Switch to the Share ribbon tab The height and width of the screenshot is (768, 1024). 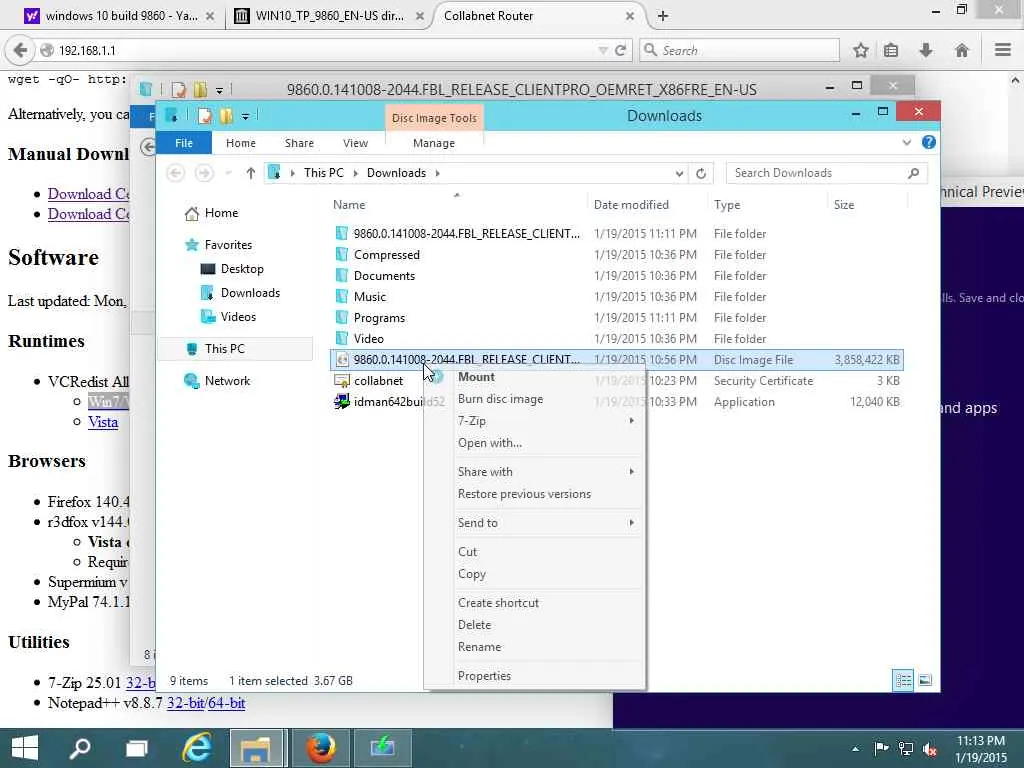299,143
